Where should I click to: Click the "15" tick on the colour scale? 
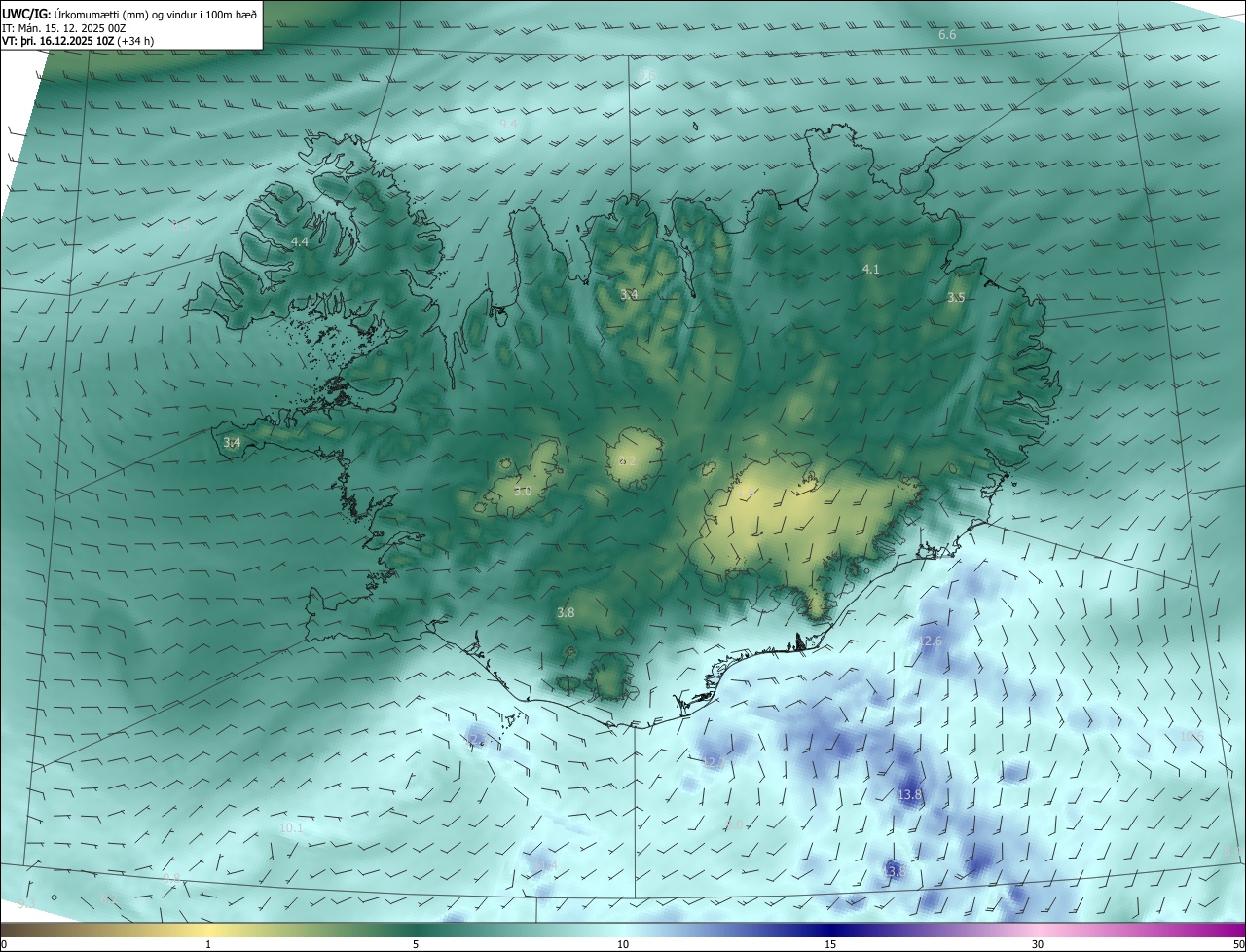coord(830,944)
